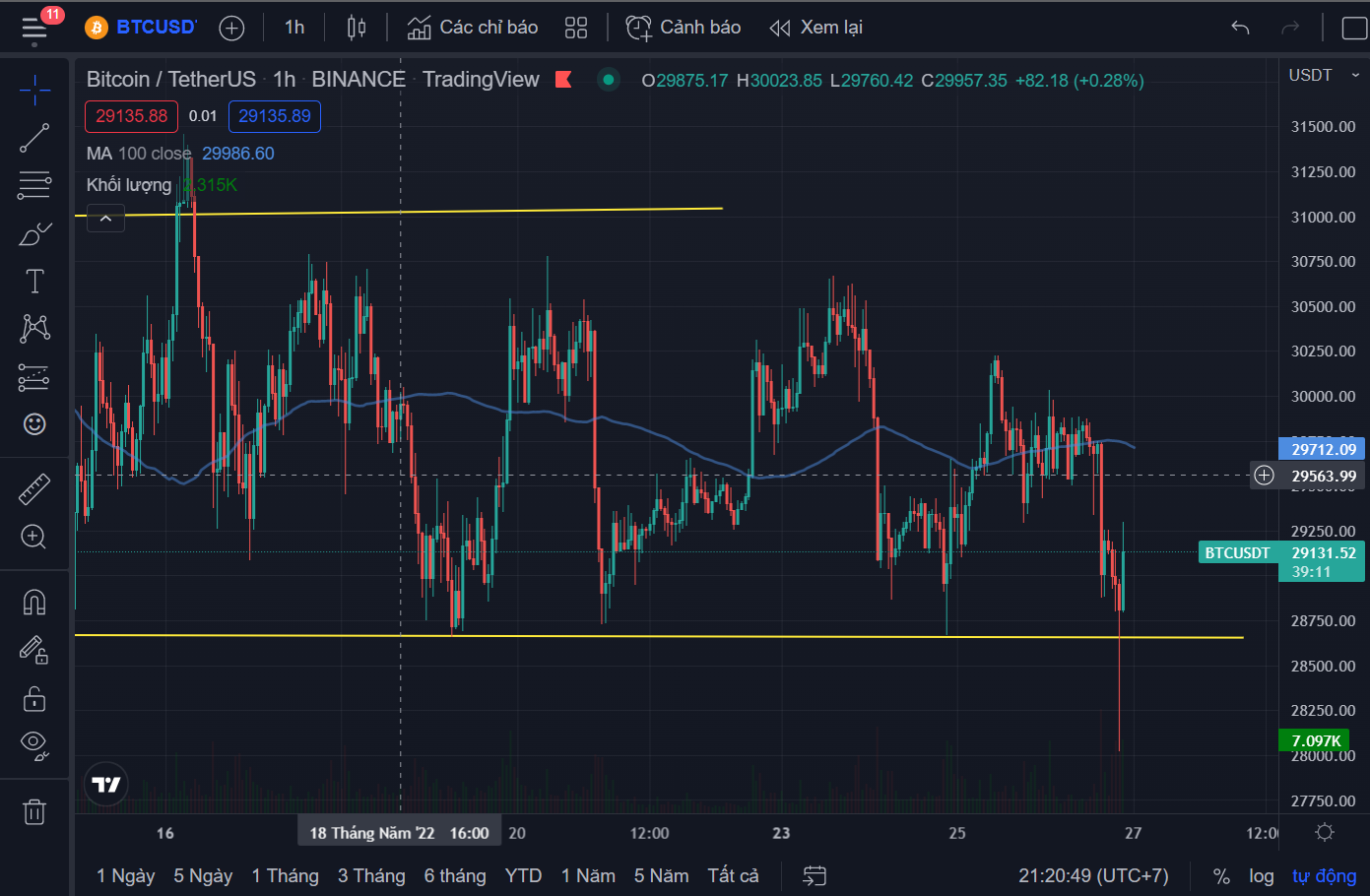Select MA 100 close indicator legend
Viewport: 1370px width, 896px height.
[139, 154]
